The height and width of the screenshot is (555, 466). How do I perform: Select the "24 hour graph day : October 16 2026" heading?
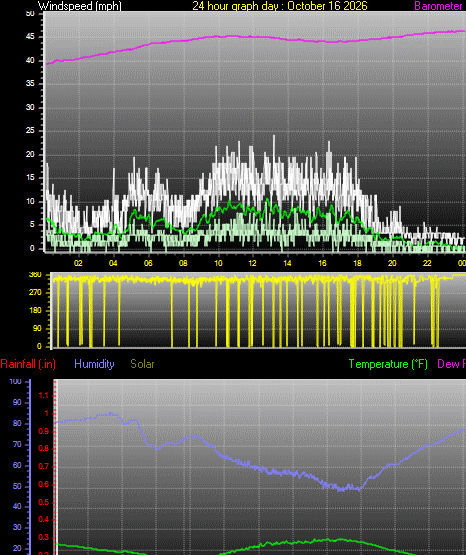(x=280, y=6)
